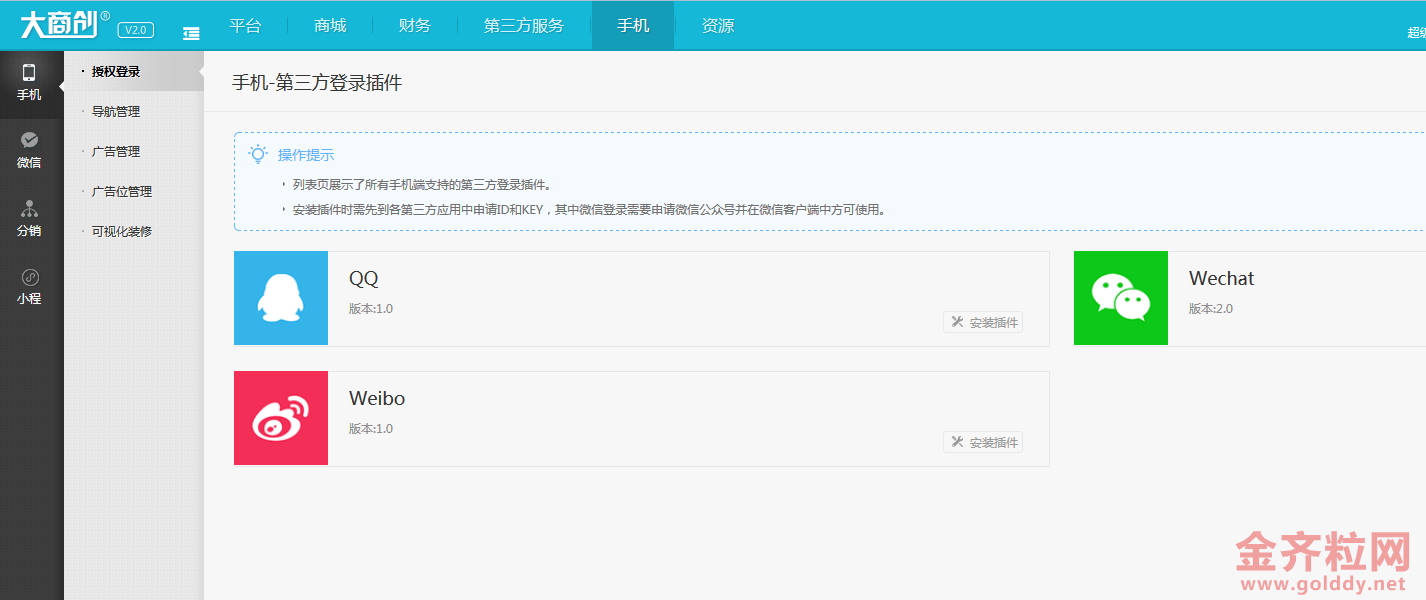Click 版本:1.0 under Weibo
Viewport: 1426px width, 600px height.
[371, 429]
